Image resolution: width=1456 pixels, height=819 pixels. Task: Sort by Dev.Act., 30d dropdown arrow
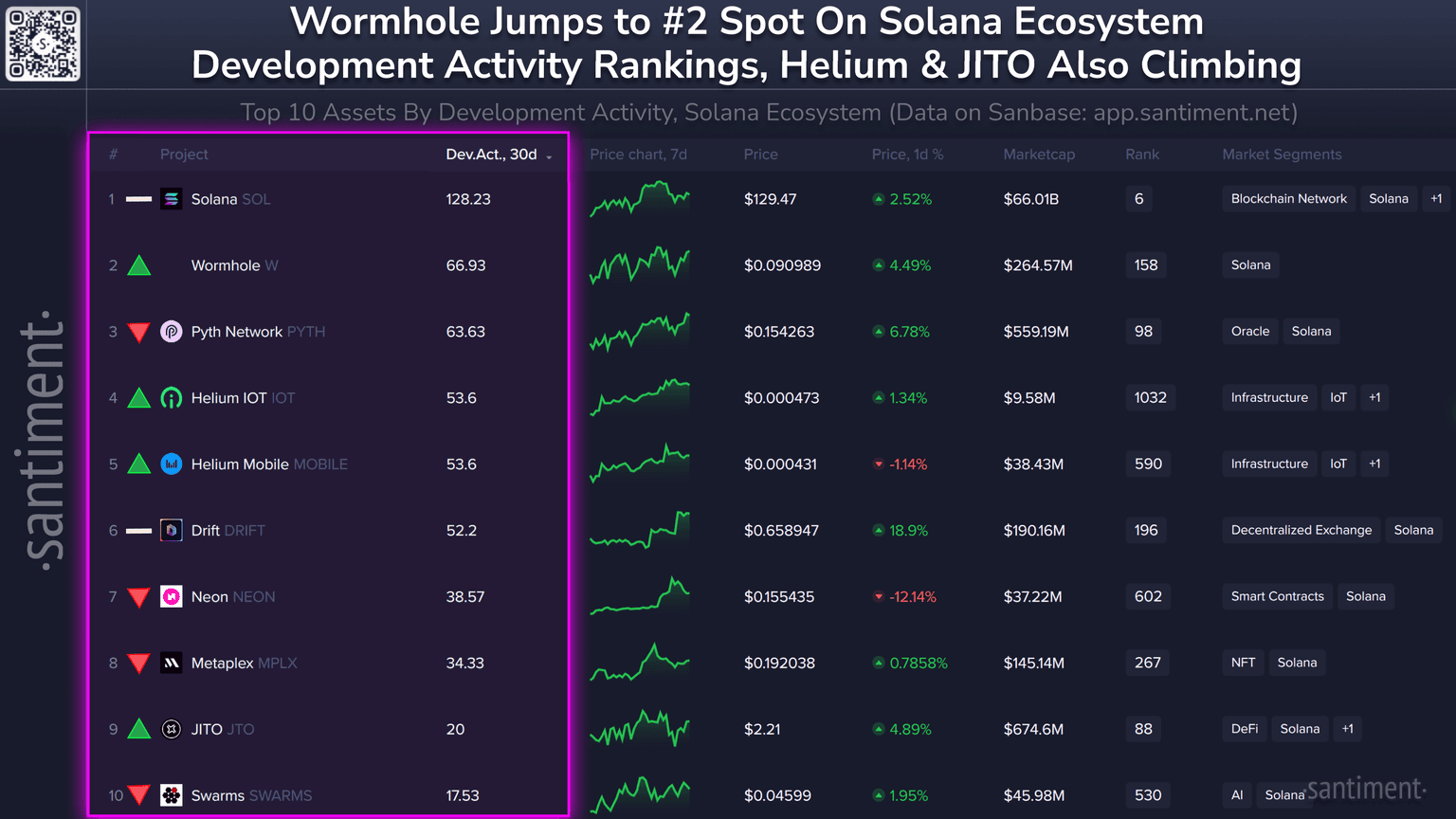pos(550,156)
